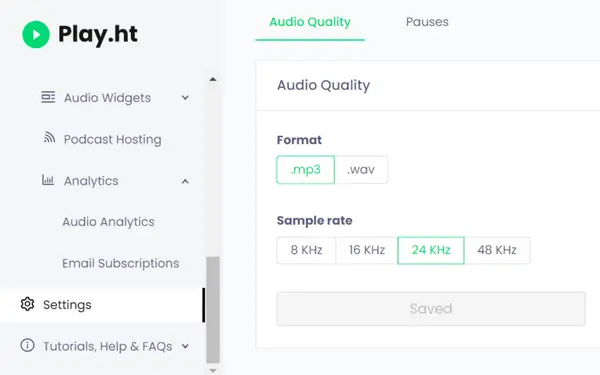Image resolution: width=600 pixels, height=375 pixels.
Task: Select the .wav format option
Action: click(x=361, y=170)
